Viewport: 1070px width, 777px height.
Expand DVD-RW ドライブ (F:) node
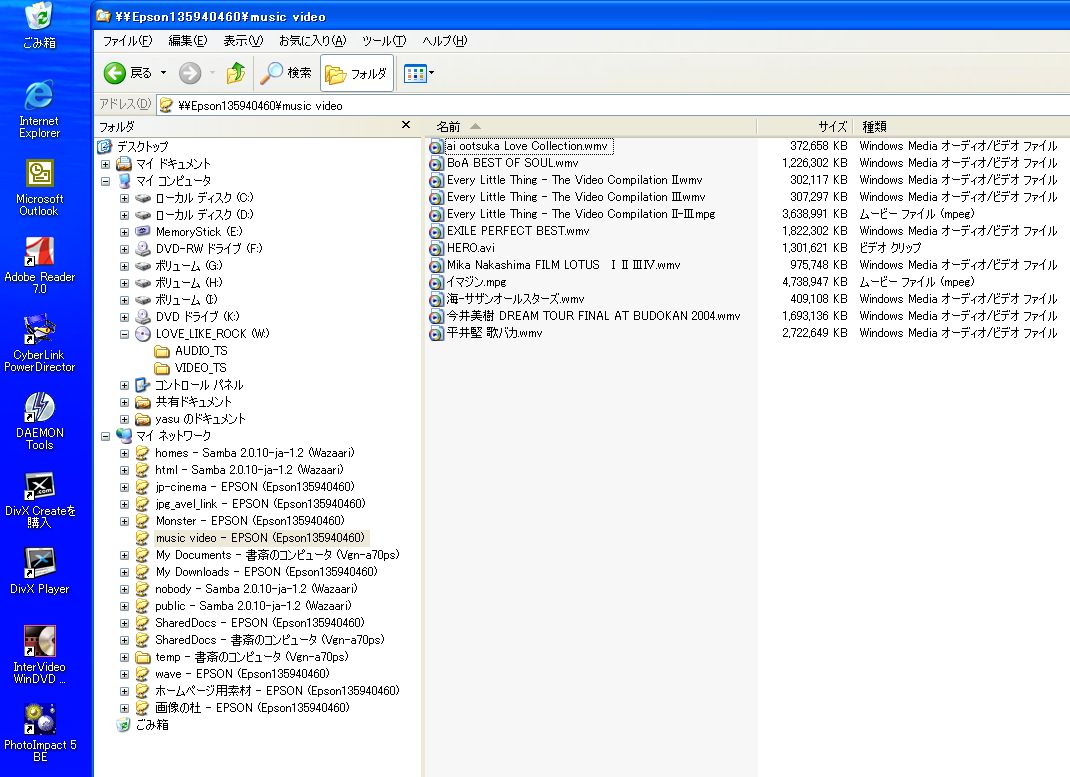coord(124,249)
